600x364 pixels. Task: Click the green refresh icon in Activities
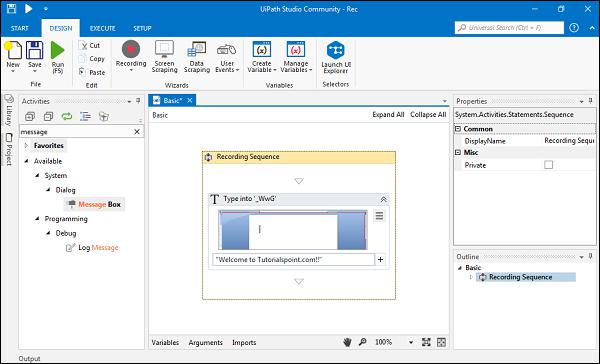point(67,116)
